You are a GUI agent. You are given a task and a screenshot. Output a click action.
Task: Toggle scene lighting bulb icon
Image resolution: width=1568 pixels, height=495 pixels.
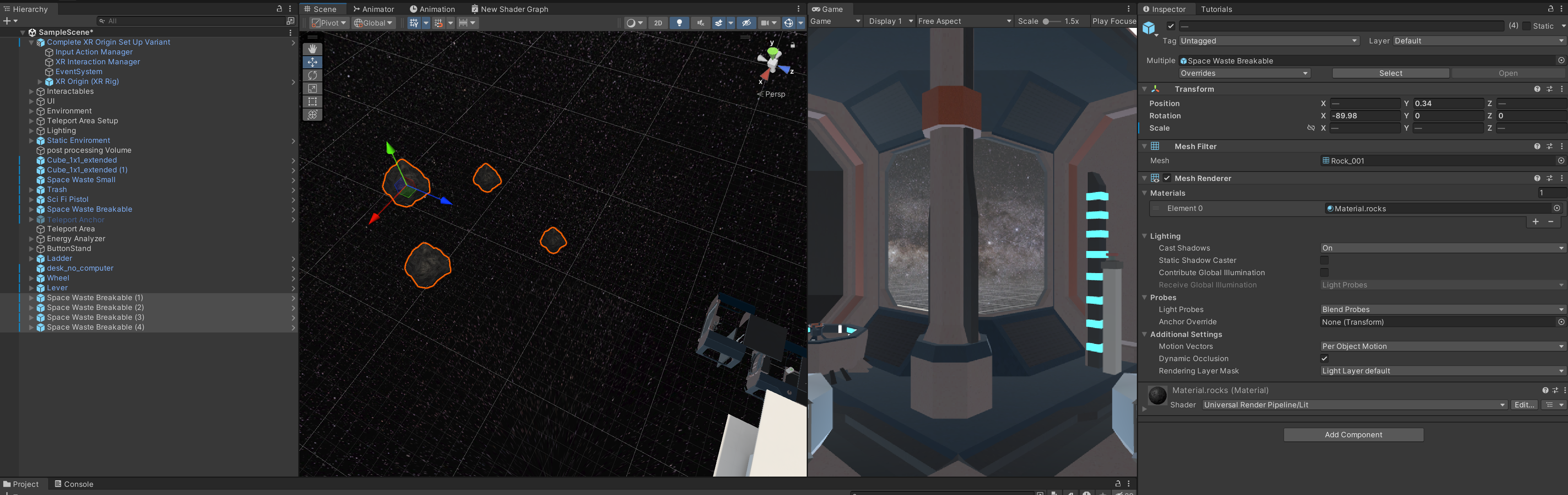(679, 23)
